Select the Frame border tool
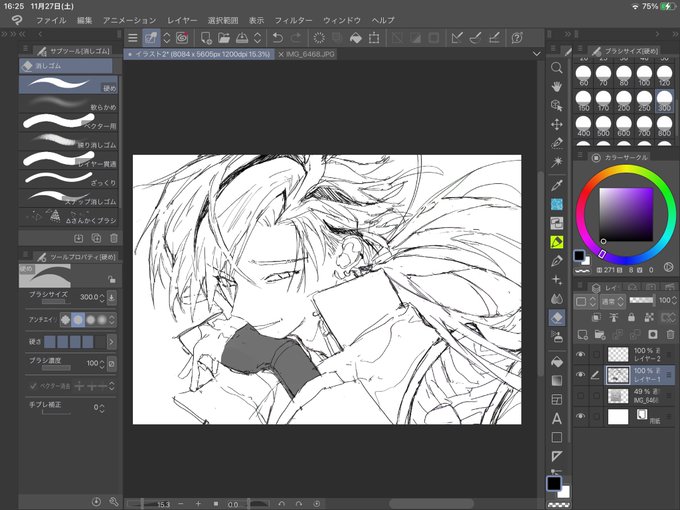Screen dimensions: 680x510 click(x=556, y=399)
